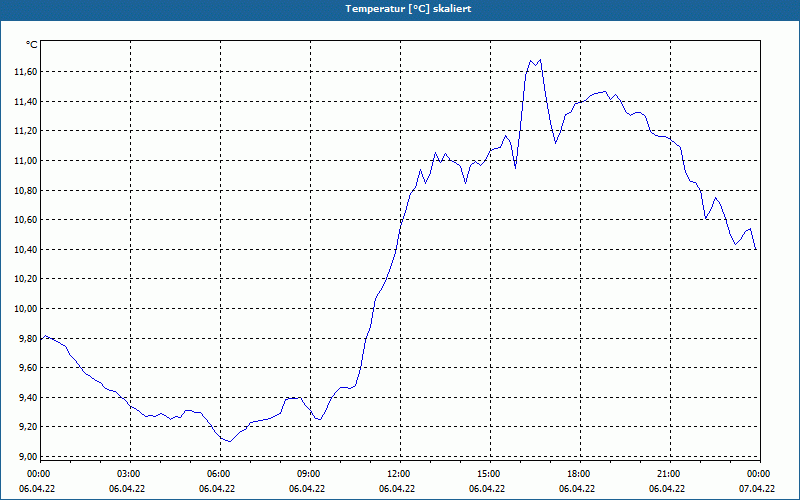800x500 pixels.
Task: Select the 11,40 y-axis label
Action: click(26, 102)
